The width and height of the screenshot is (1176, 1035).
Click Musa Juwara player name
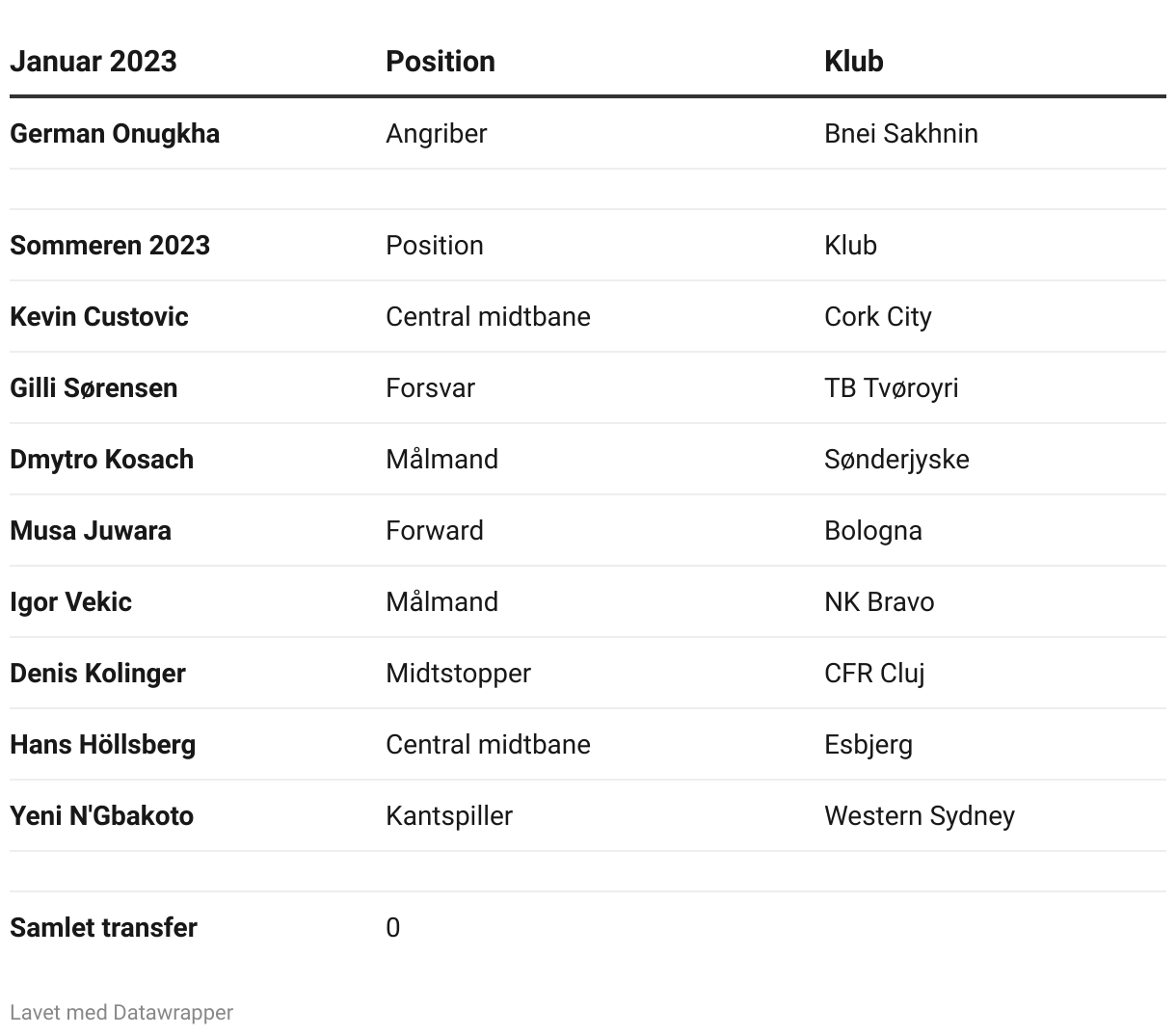91,530
